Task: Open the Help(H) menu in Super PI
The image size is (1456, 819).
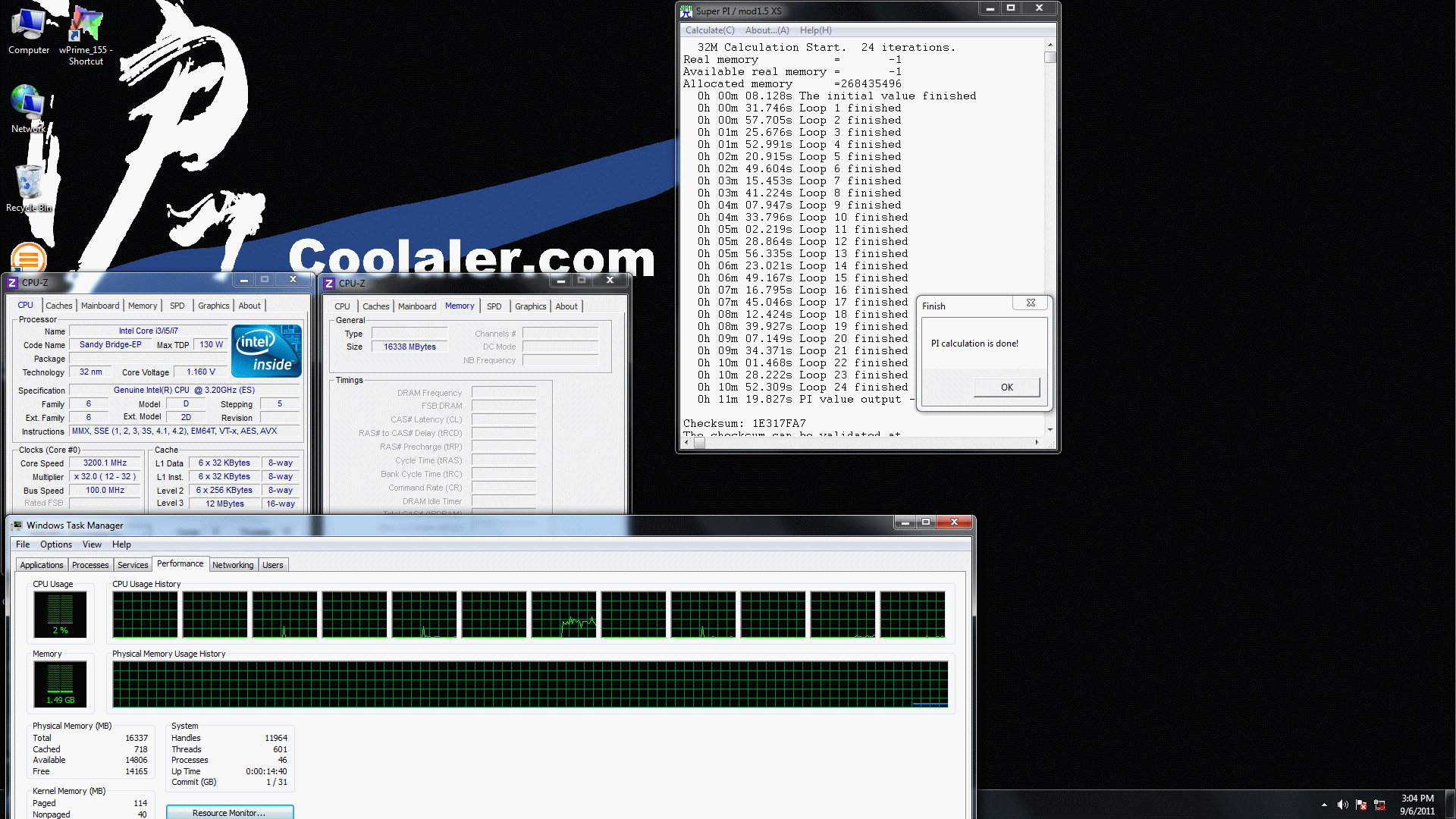Action: pos(815,30)
